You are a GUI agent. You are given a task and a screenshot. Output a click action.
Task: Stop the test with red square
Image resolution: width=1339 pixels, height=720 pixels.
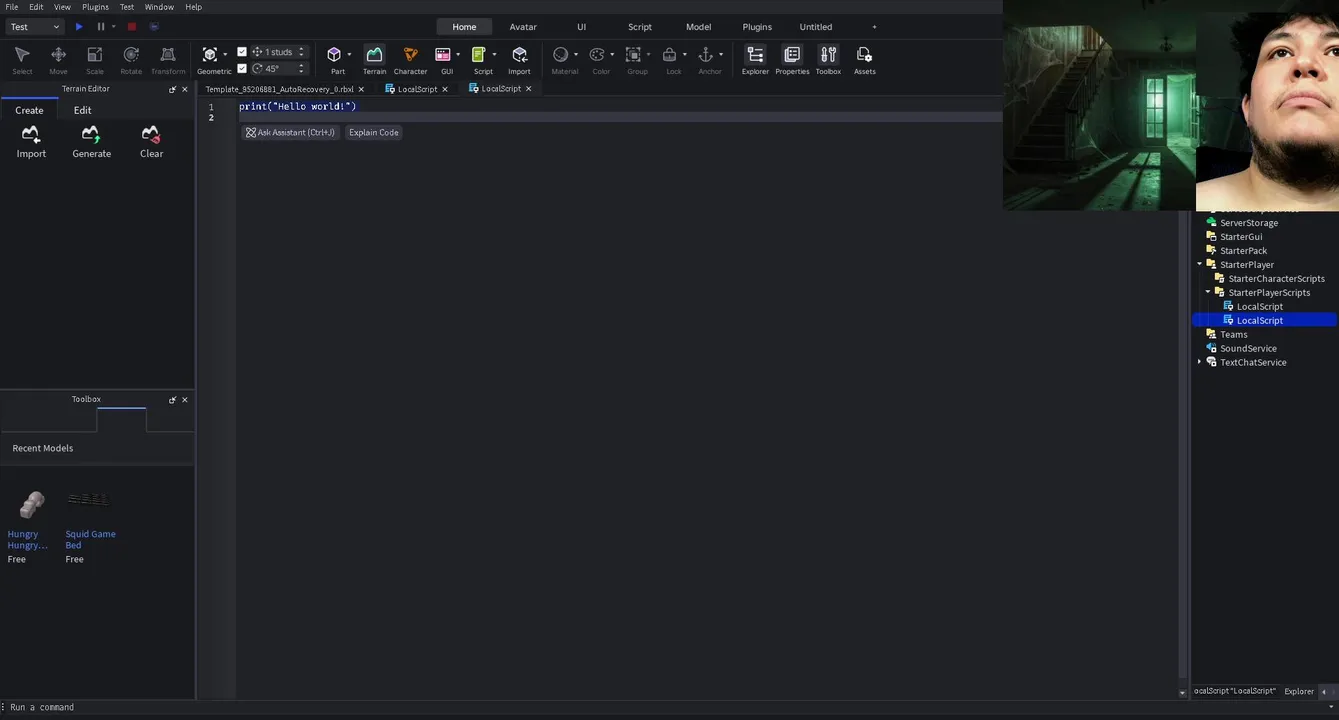tap(131, 27)
